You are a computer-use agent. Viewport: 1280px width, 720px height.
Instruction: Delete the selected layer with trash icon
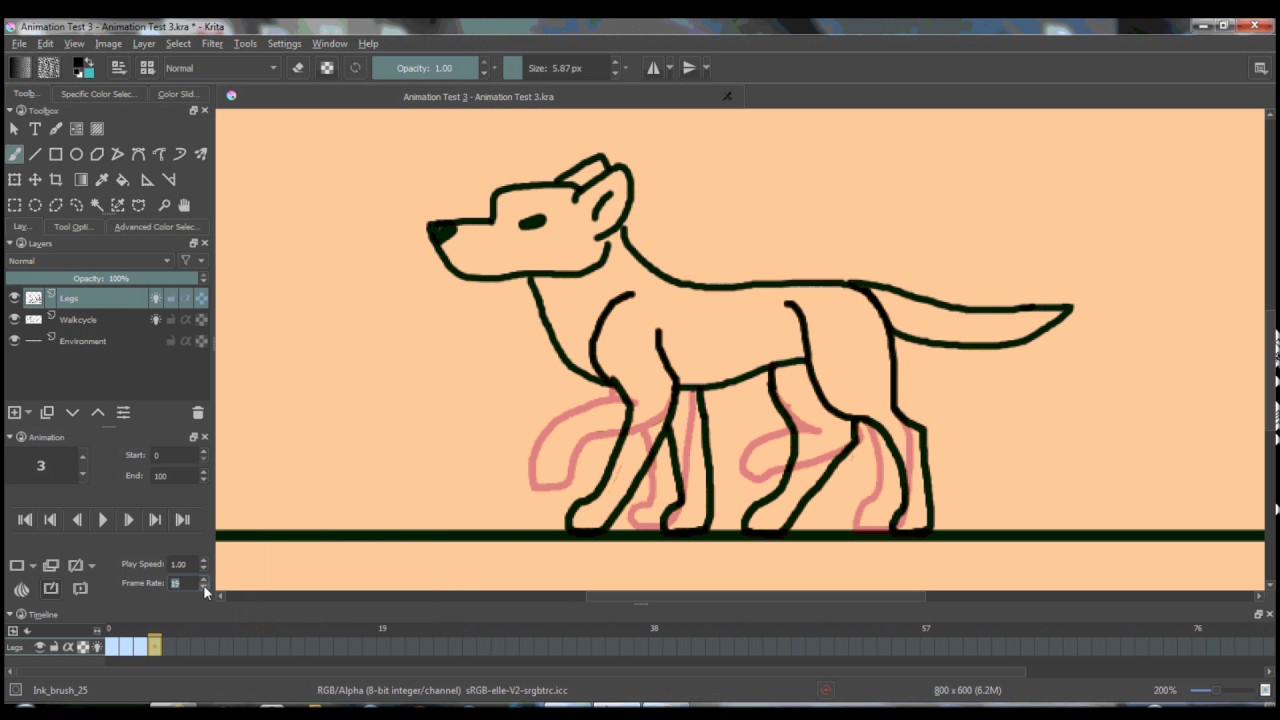[x=197, y=412]
